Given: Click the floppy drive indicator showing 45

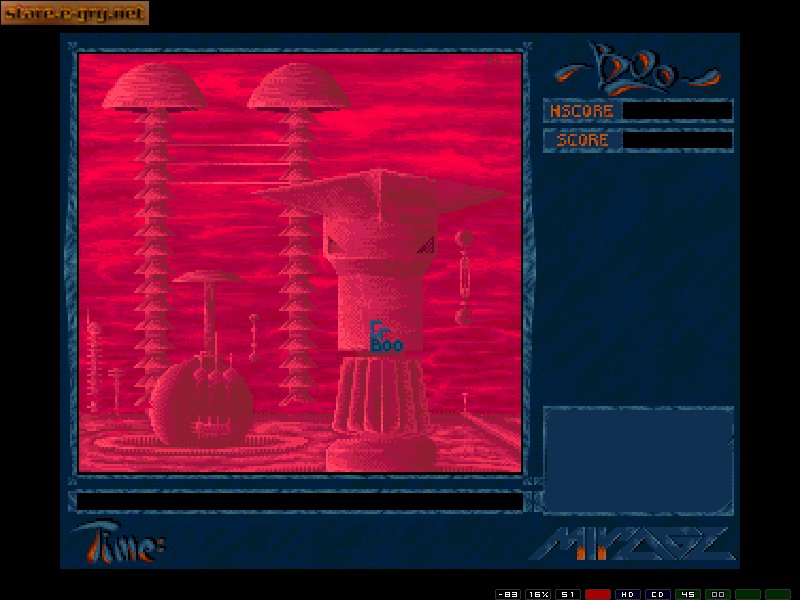Looking at the screenshot, I should point(688,594).
